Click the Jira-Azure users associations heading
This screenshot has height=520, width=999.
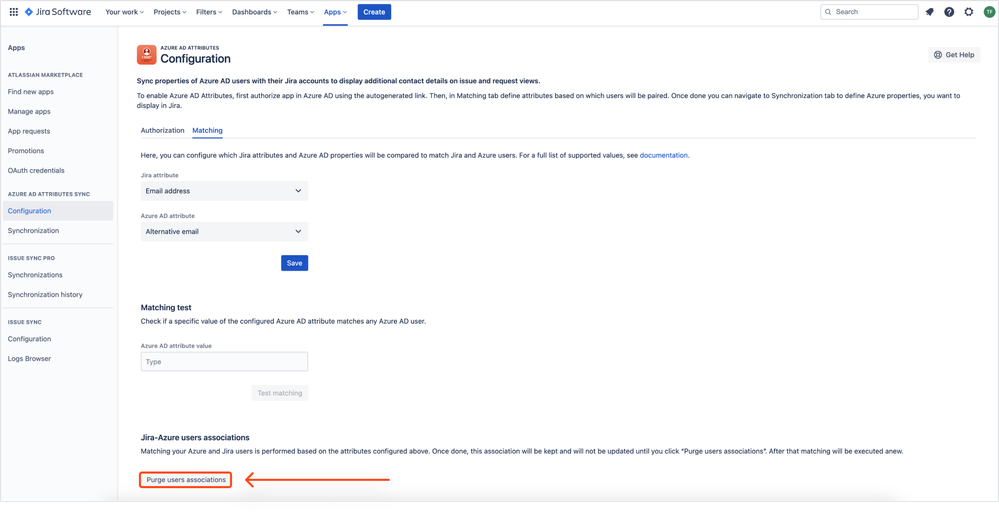coord(195,438)
